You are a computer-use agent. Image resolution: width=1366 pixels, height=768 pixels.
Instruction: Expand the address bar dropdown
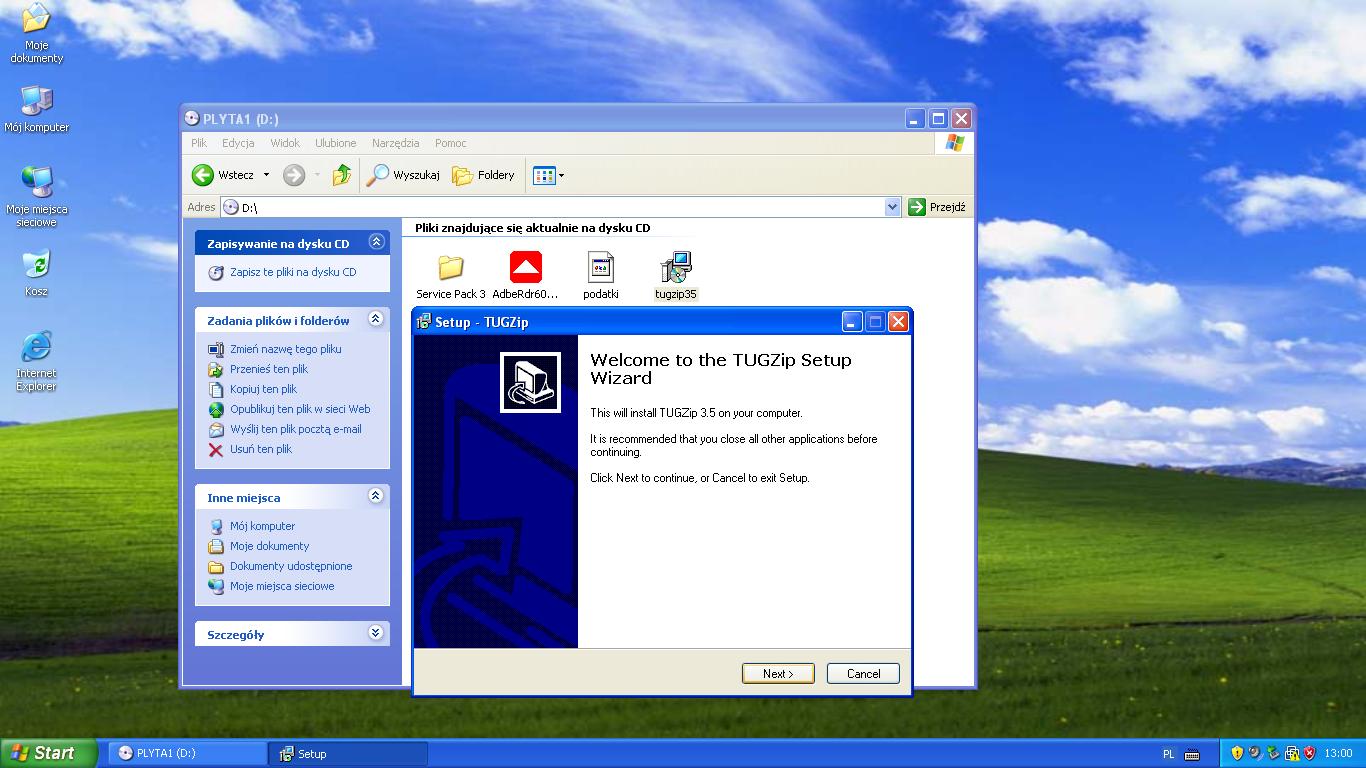[x=893, y=207]
